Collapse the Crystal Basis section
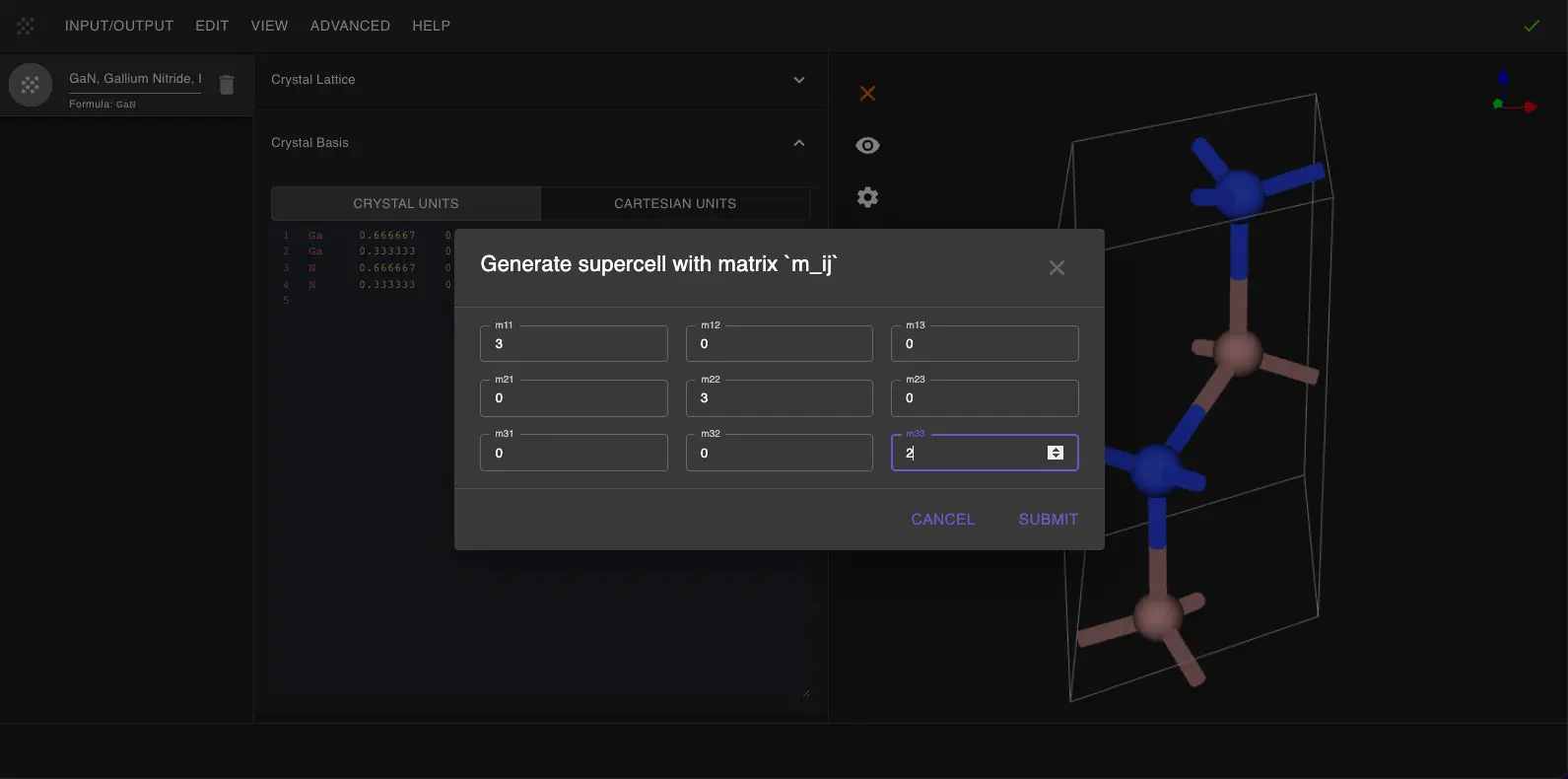The width and height of the screenshot is (1568, 779). coord(798,143)
